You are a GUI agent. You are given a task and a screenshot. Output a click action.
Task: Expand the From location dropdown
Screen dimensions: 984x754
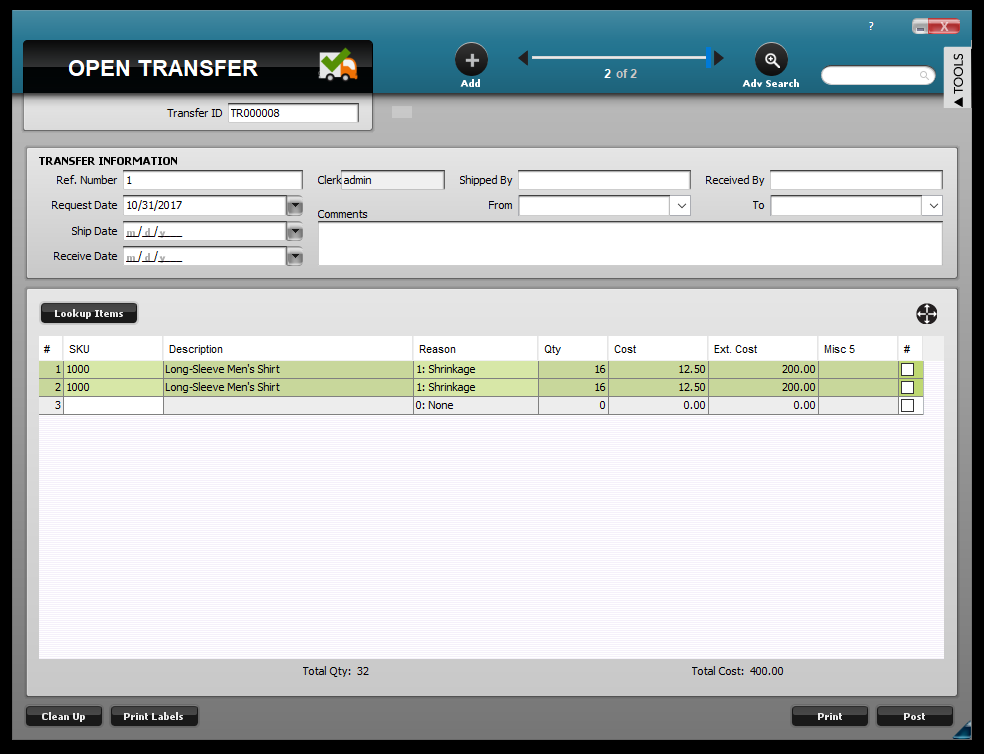(x=680, y=205)
